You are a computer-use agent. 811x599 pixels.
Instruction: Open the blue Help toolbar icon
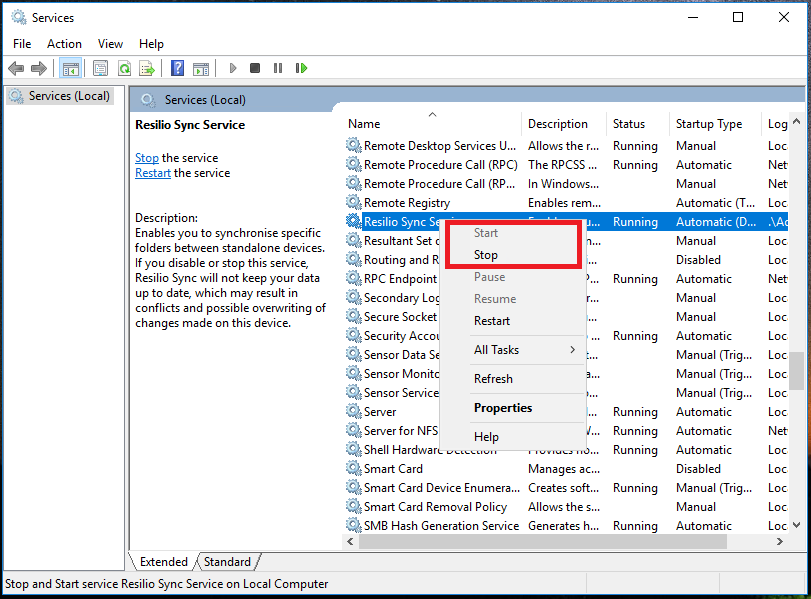point(177,68)
